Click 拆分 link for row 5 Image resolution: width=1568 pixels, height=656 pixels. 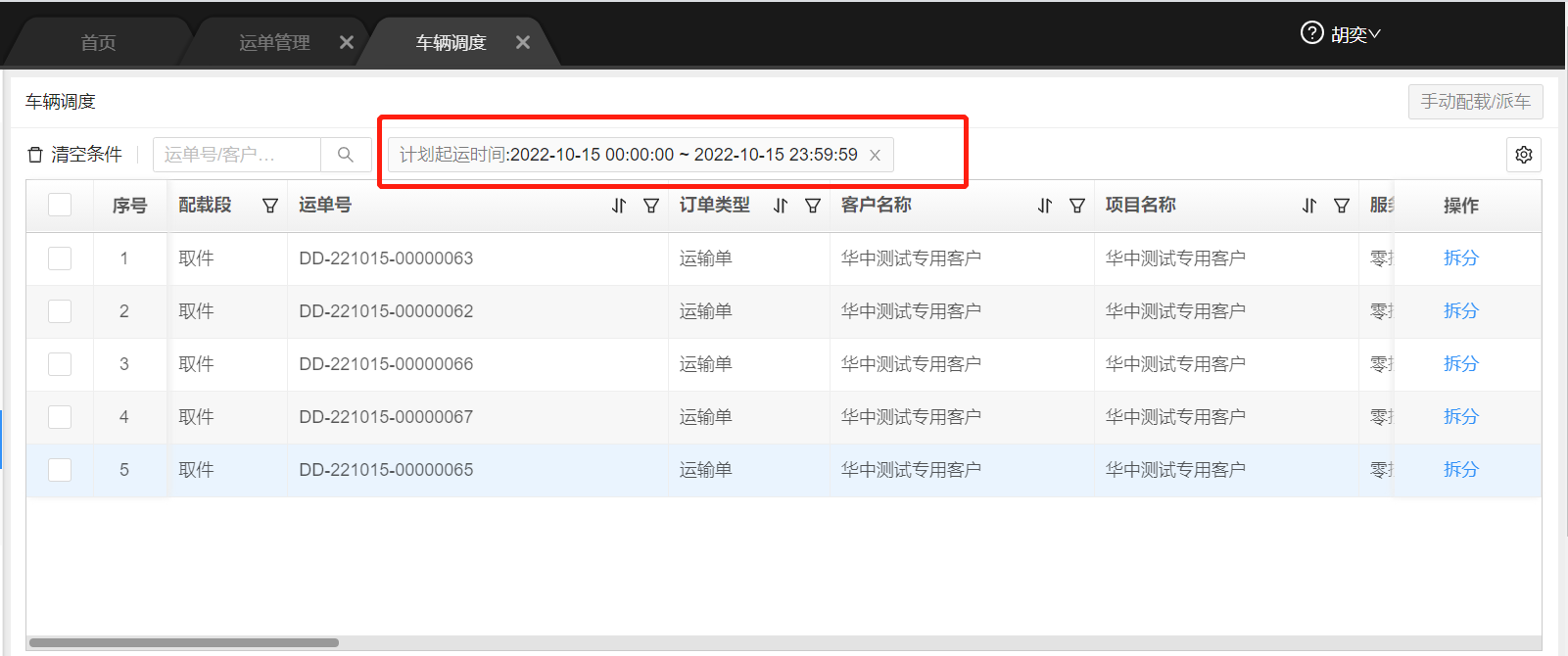click(1460, 470)
